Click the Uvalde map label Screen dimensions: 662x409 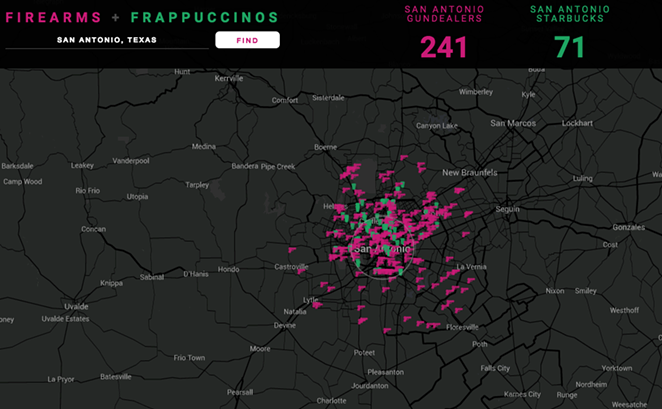pyautogui.click(x=76, y=306)
